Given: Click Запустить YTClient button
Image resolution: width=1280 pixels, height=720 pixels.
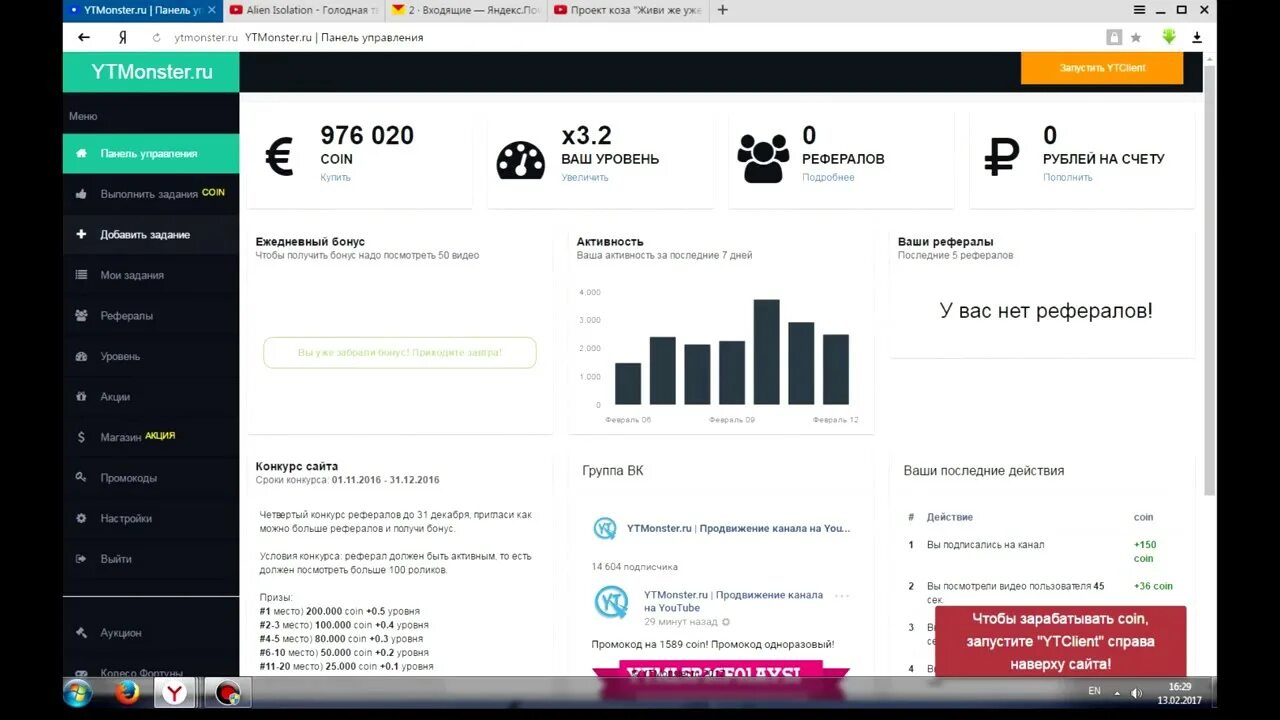Looking at the screenshot, I should pos(1102,68).
